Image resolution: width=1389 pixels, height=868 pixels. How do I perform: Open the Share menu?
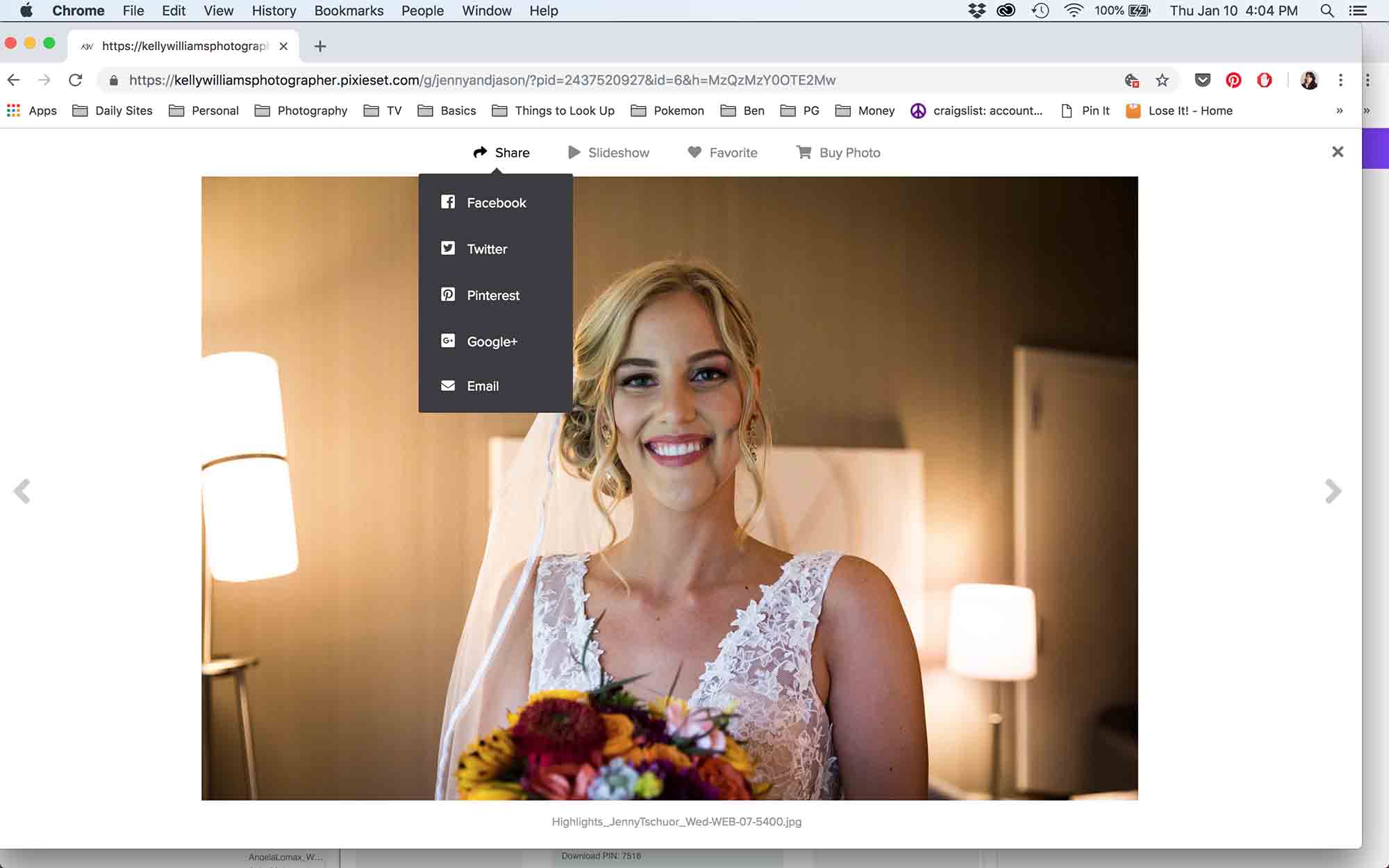501,152
